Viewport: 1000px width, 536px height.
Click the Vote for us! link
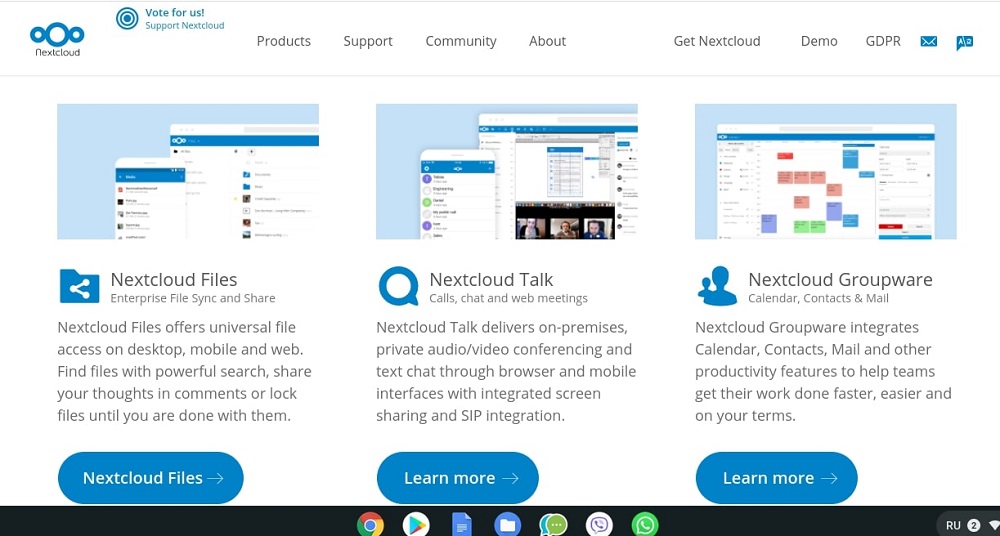tap(175, 12)
